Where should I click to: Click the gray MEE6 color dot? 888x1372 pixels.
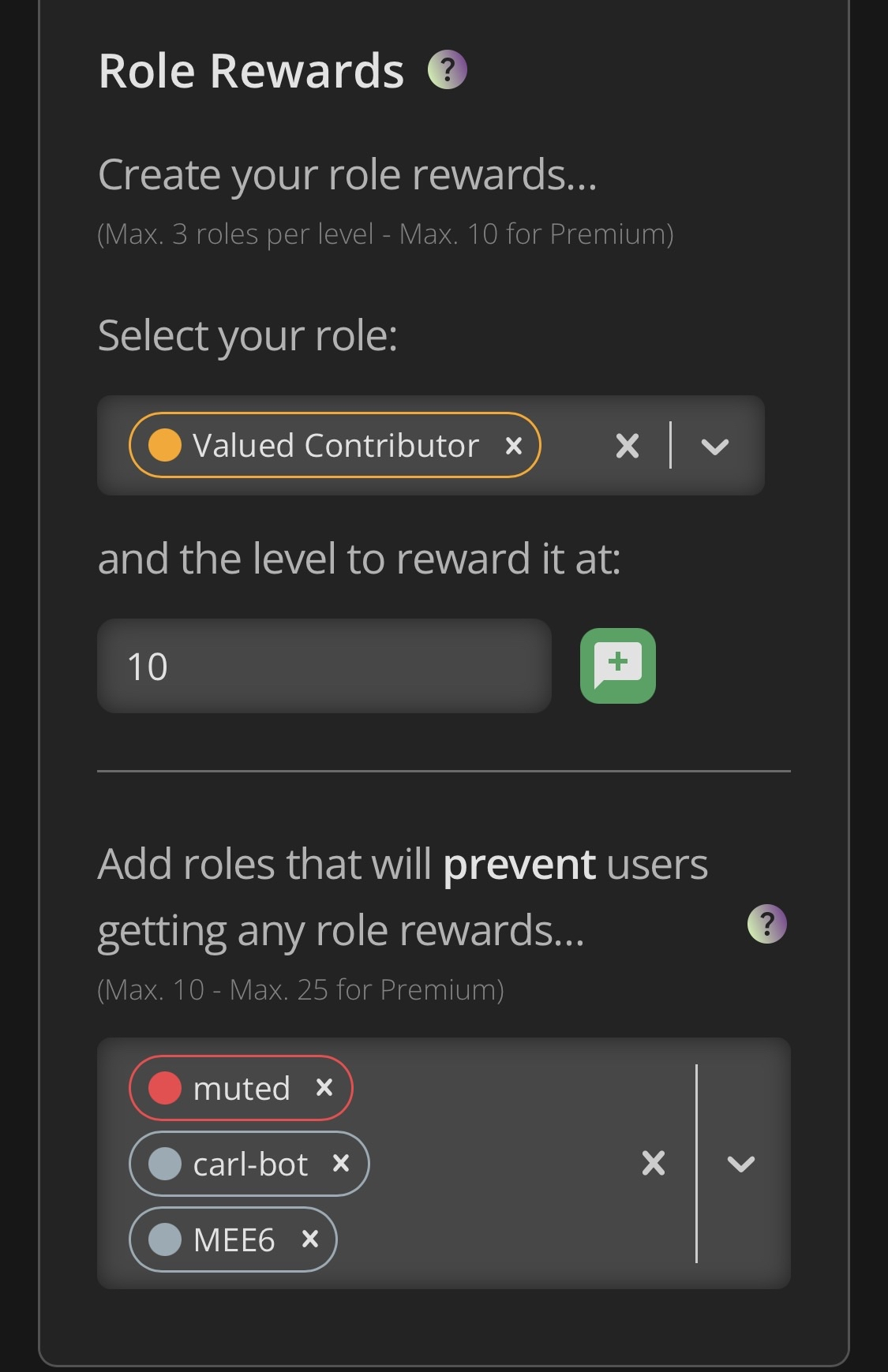pos(165,1239)
